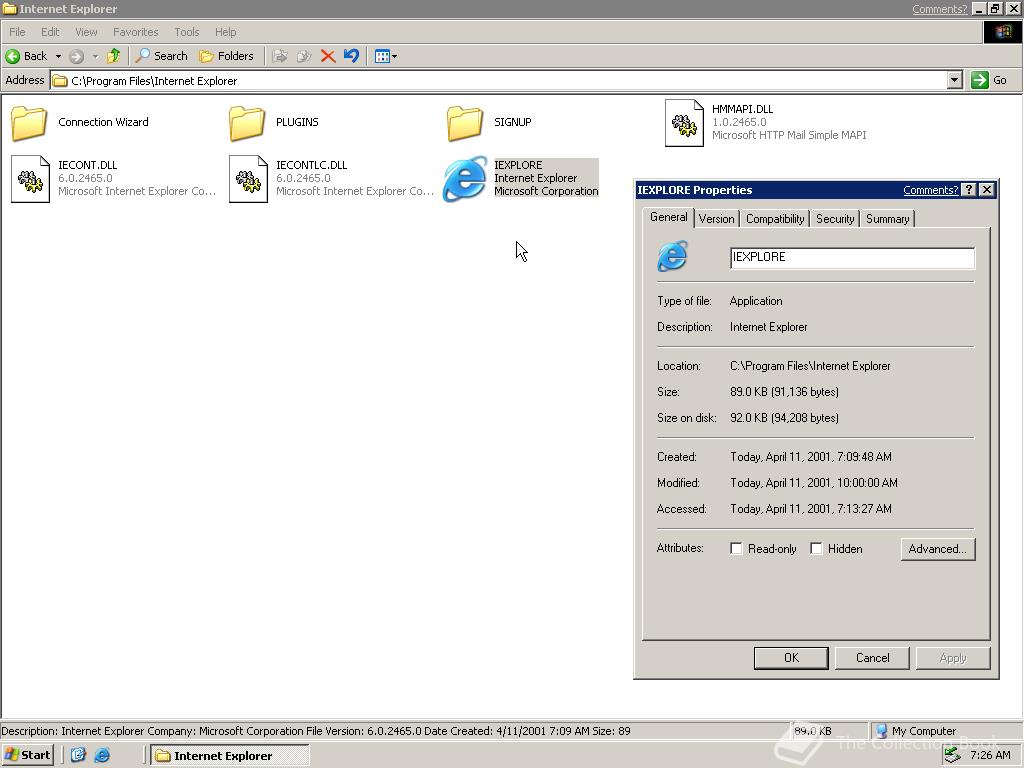Select the IECONT.DLL file icon
Screen dimensions: 1024x768
tap(30, 179)
